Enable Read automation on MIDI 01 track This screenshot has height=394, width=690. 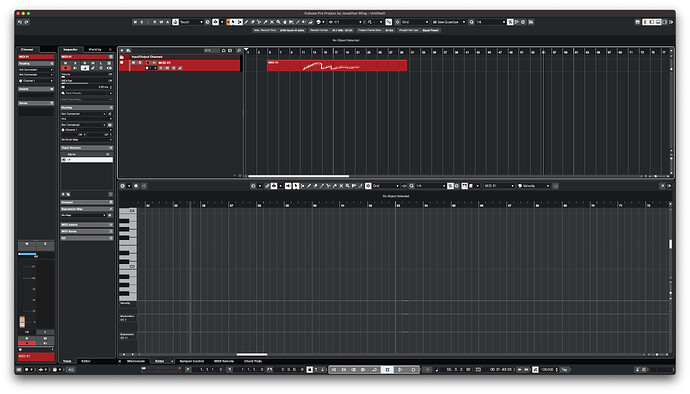(x=161, y=68)
